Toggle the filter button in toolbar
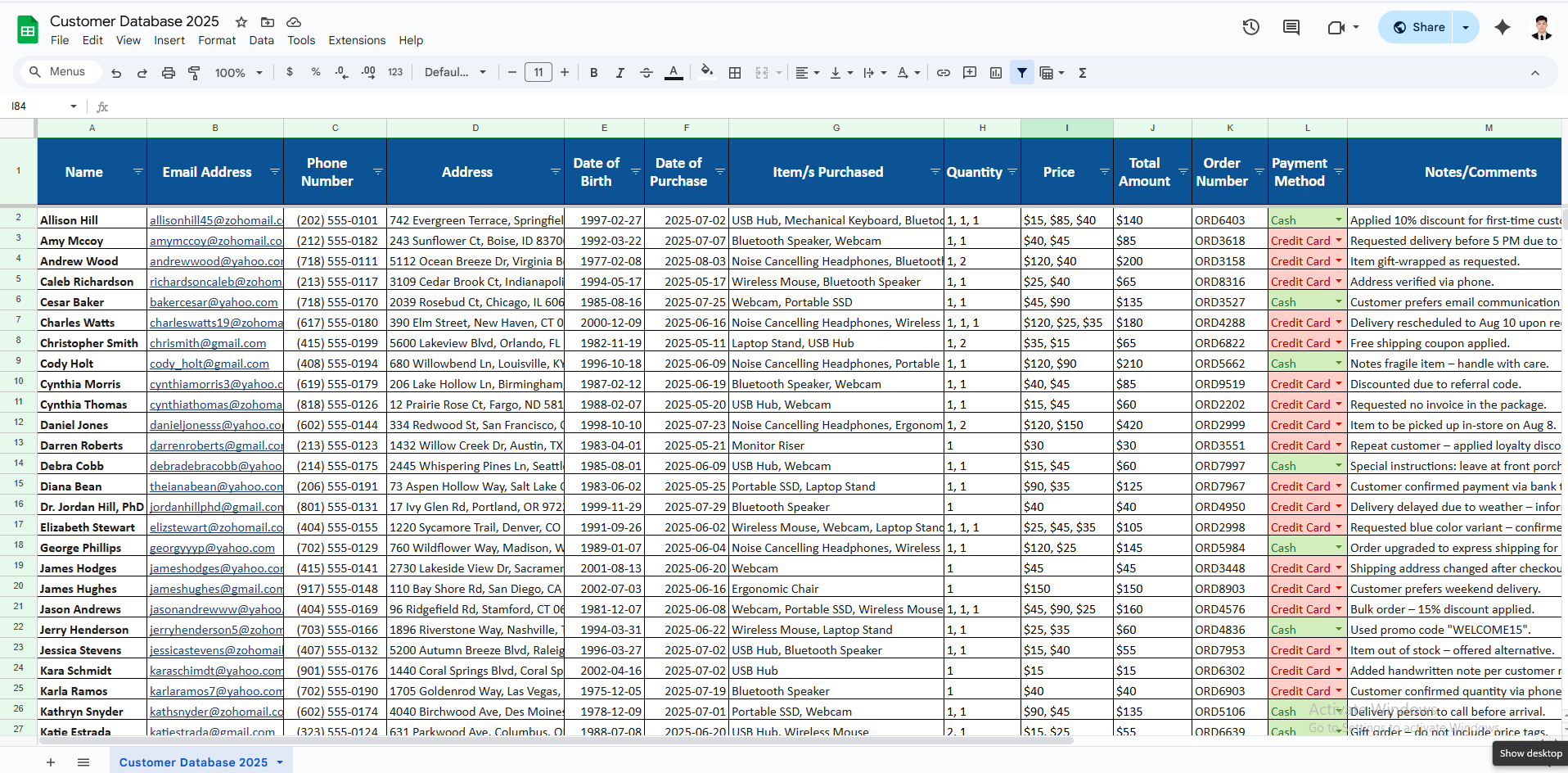This screenshot has height=773, width=1568. coord(1022,72)
